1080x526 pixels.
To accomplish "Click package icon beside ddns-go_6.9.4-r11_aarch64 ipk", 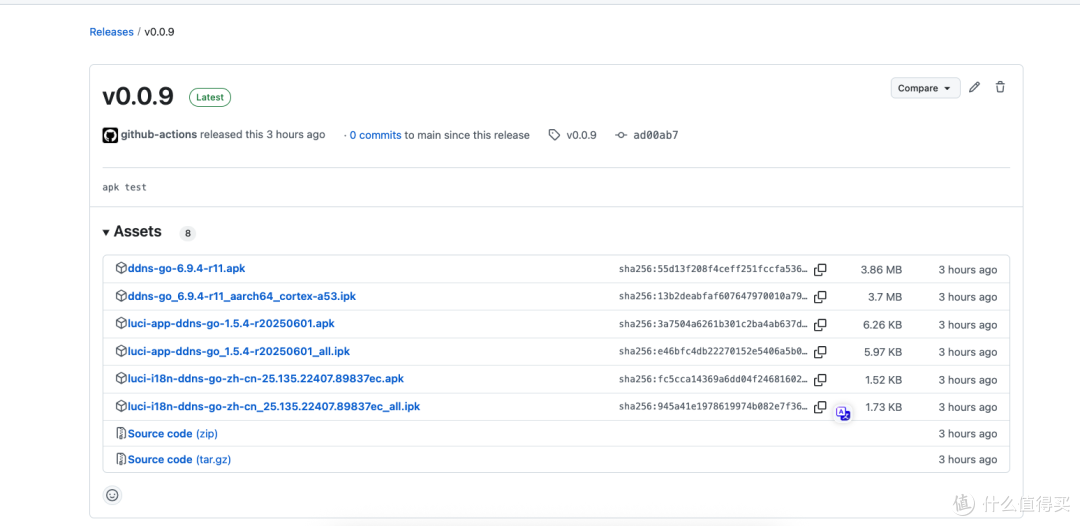I will click(121, 296).
